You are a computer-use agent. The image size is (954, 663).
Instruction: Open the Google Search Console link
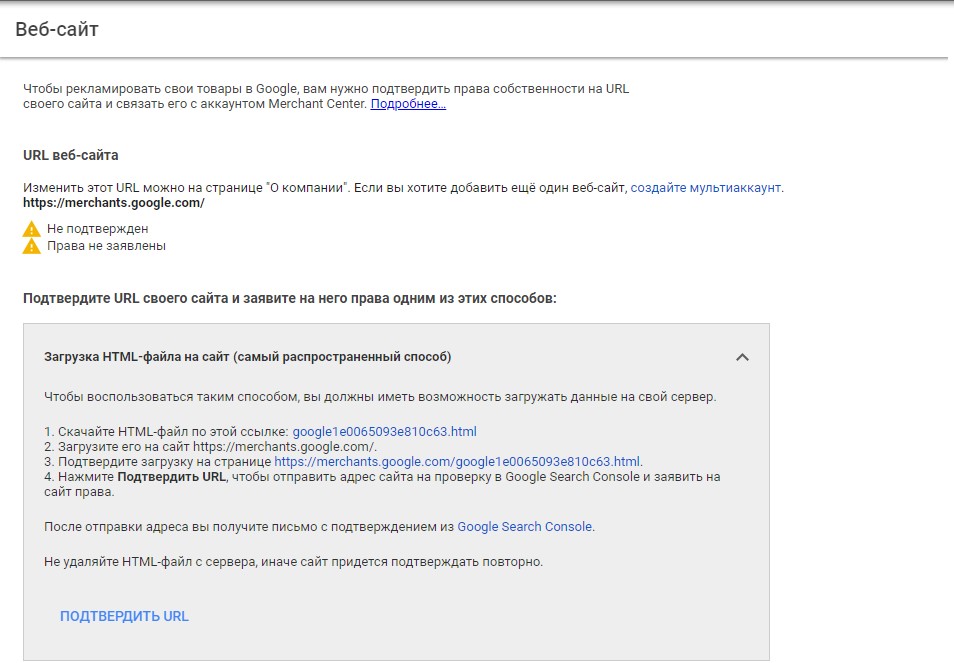[524, 527]
